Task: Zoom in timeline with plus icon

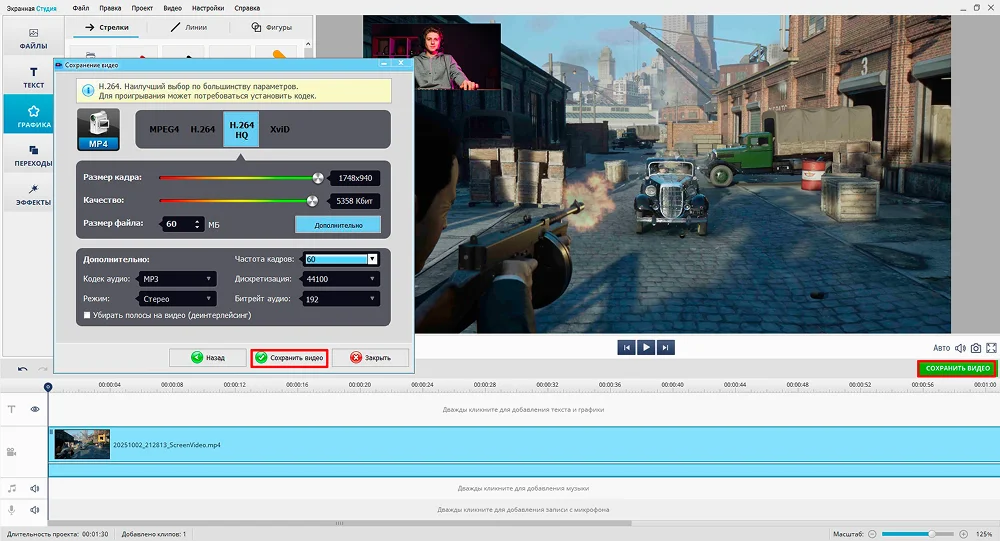Action: click(963, 535)
